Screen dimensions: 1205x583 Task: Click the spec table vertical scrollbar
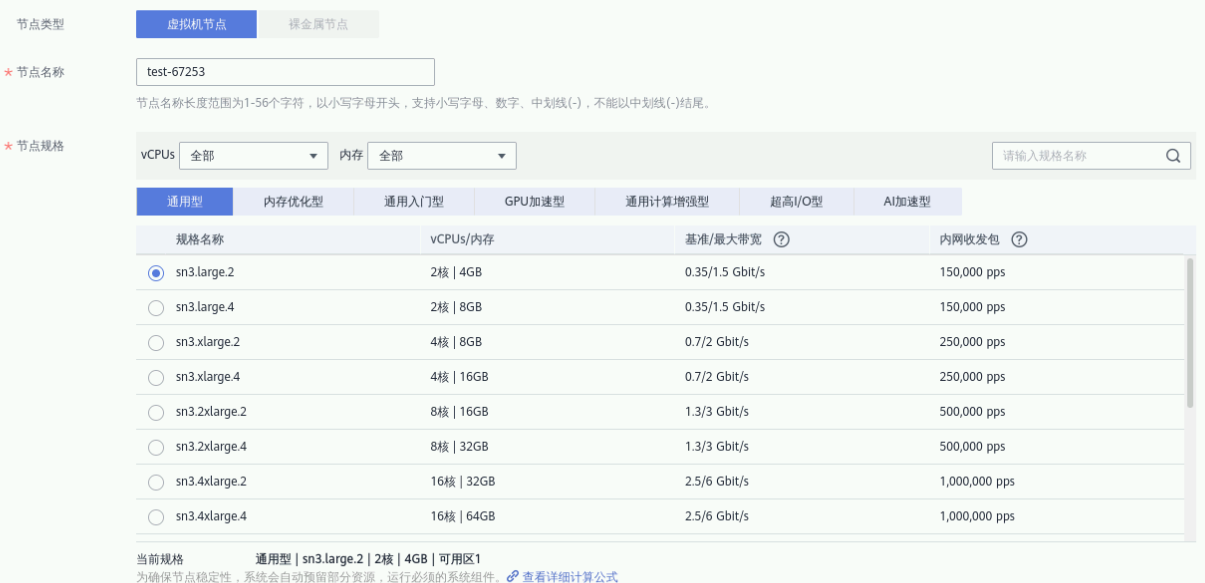coord(1190,332)
